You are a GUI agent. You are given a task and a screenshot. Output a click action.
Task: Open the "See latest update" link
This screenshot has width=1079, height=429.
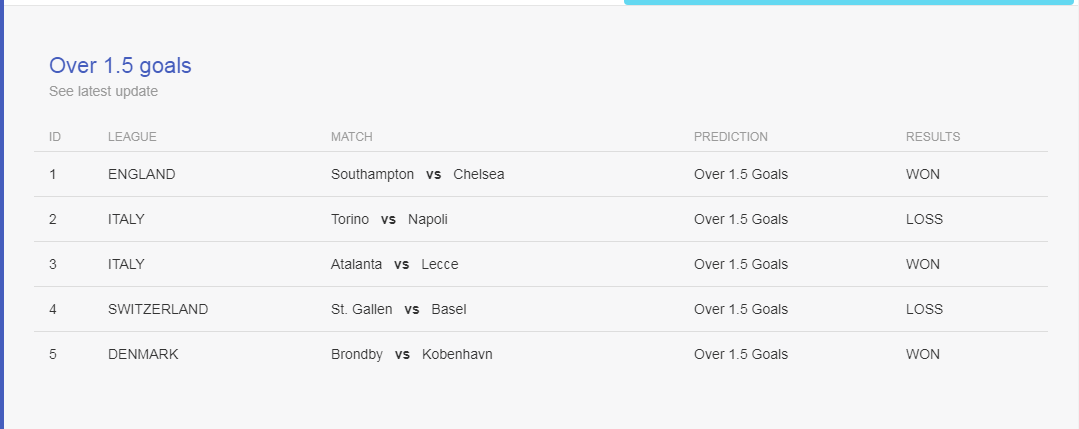click(103, 91)
